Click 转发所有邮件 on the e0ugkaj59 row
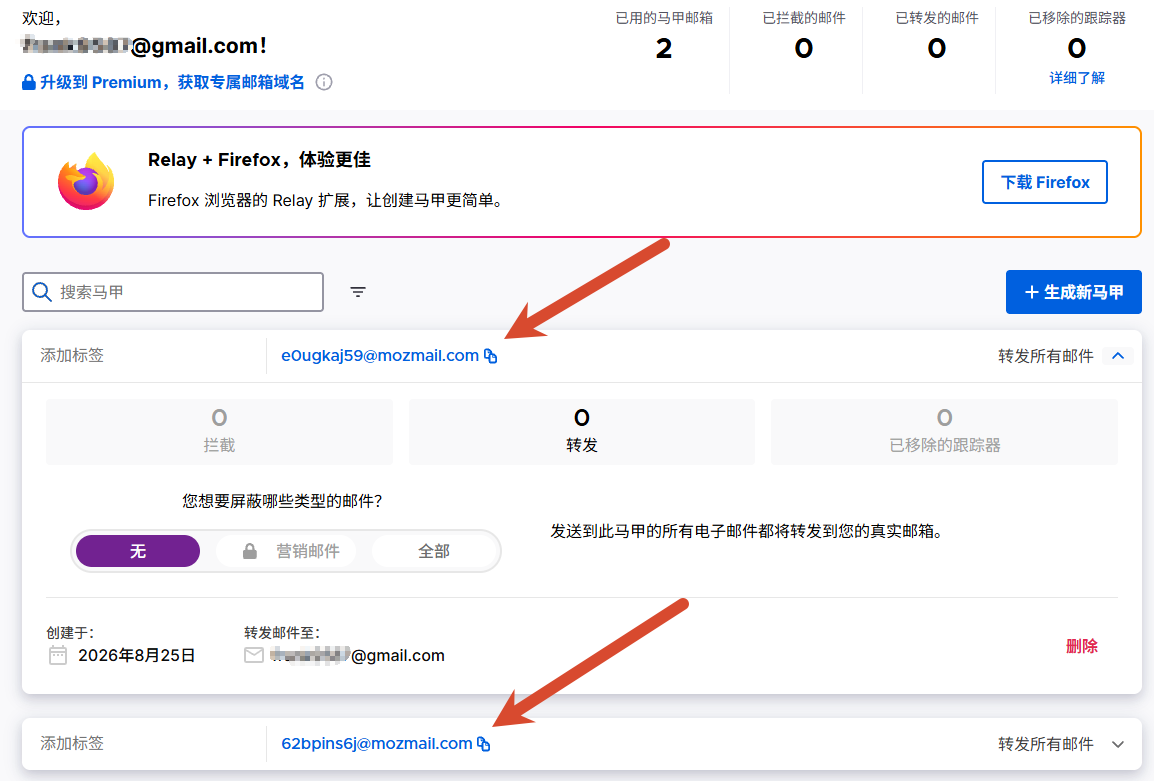 tap(1045, 356)
